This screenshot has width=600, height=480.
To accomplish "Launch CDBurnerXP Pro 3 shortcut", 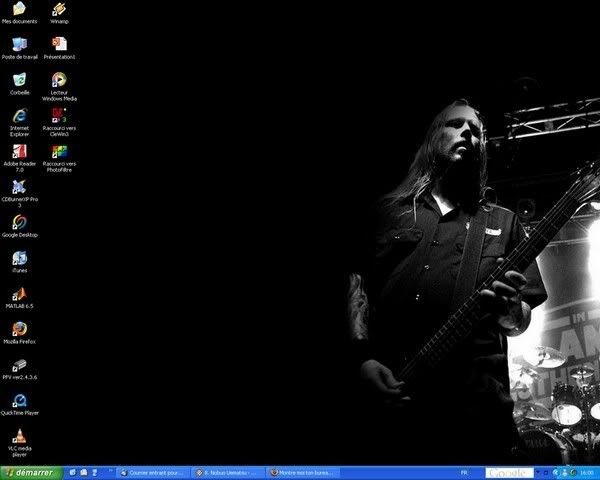I will [x=19, y=186].
